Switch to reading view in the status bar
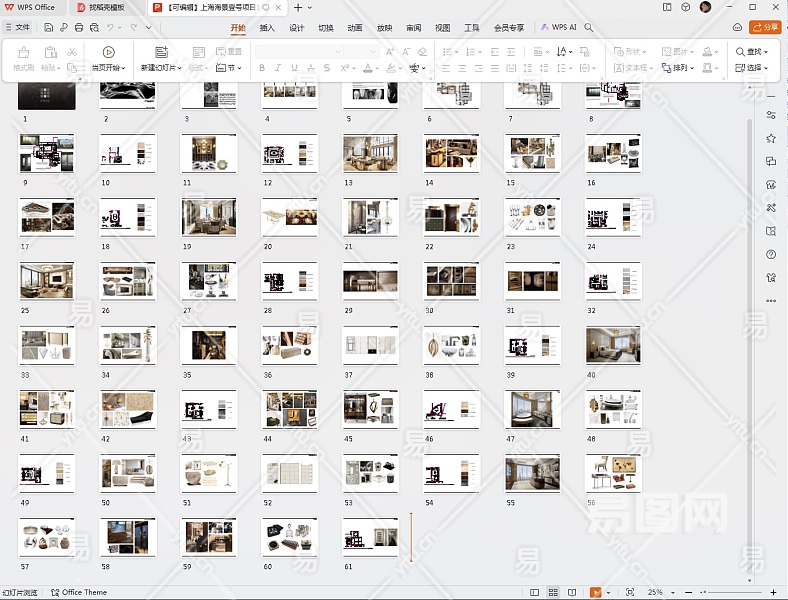 pyautogui.click(x=572, y=592)
